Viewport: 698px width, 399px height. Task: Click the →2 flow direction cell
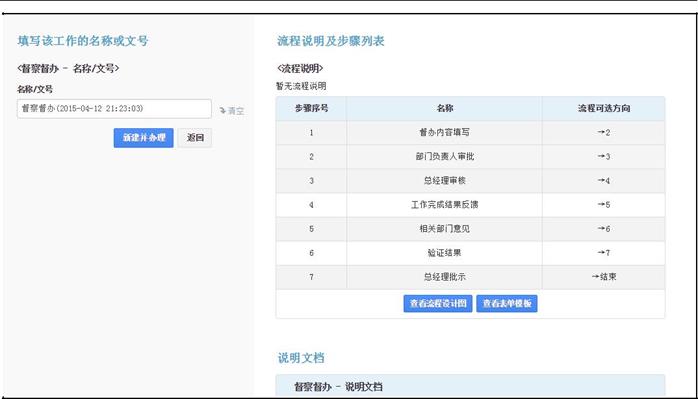(604, 133)
